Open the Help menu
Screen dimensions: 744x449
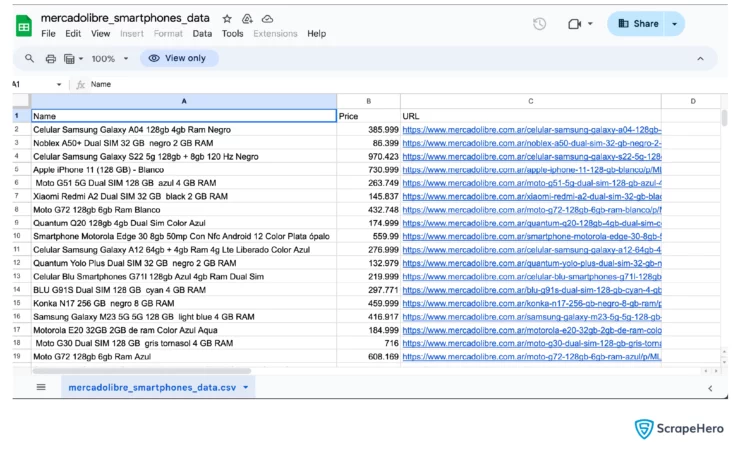coord(316,34)
